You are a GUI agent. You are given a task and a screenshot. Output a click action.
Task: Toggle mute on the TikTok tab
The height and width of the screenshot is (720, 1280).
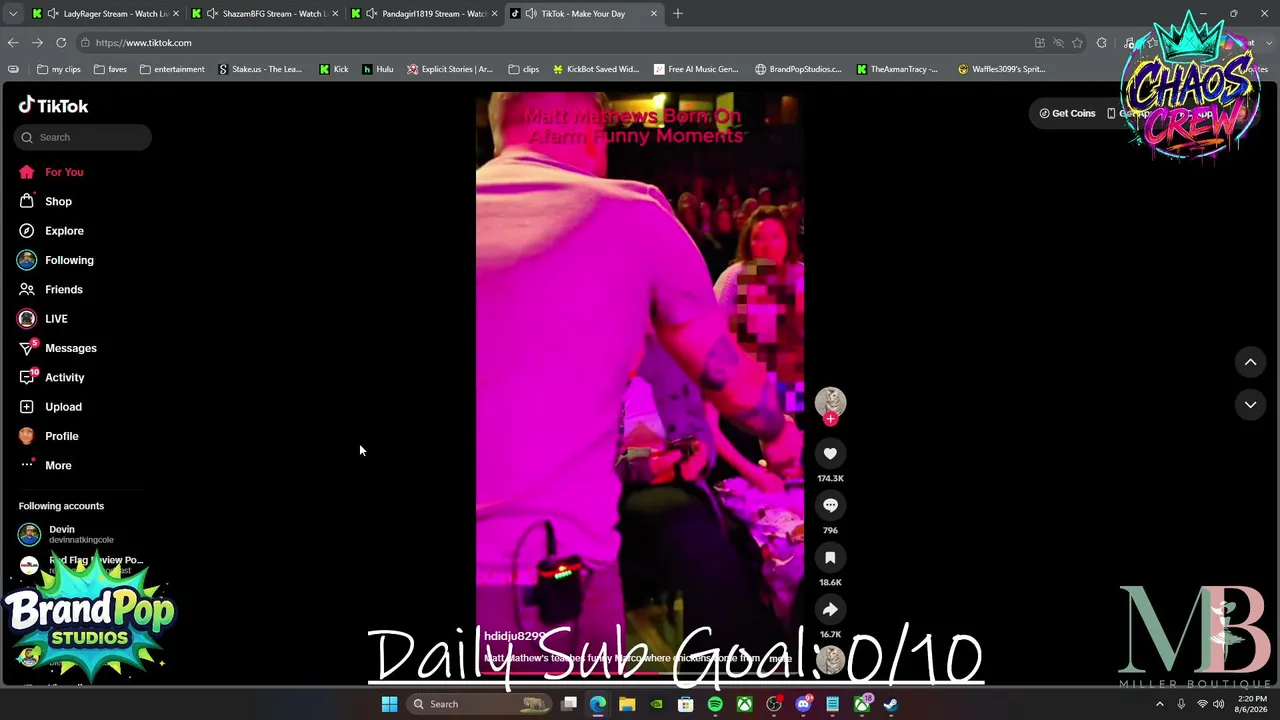pos(531,14)
